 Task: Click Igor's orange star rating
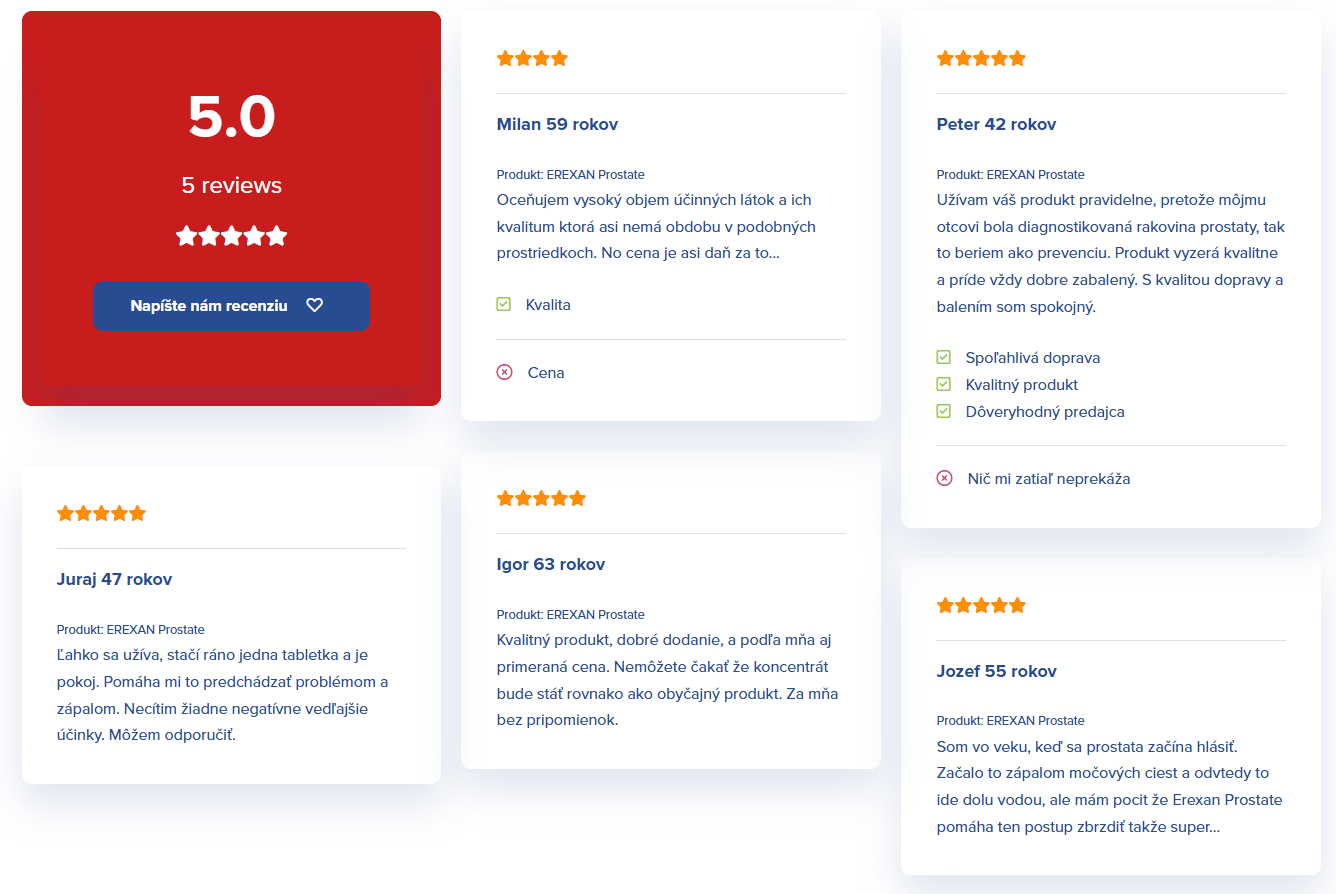click(x=541, y=499)
